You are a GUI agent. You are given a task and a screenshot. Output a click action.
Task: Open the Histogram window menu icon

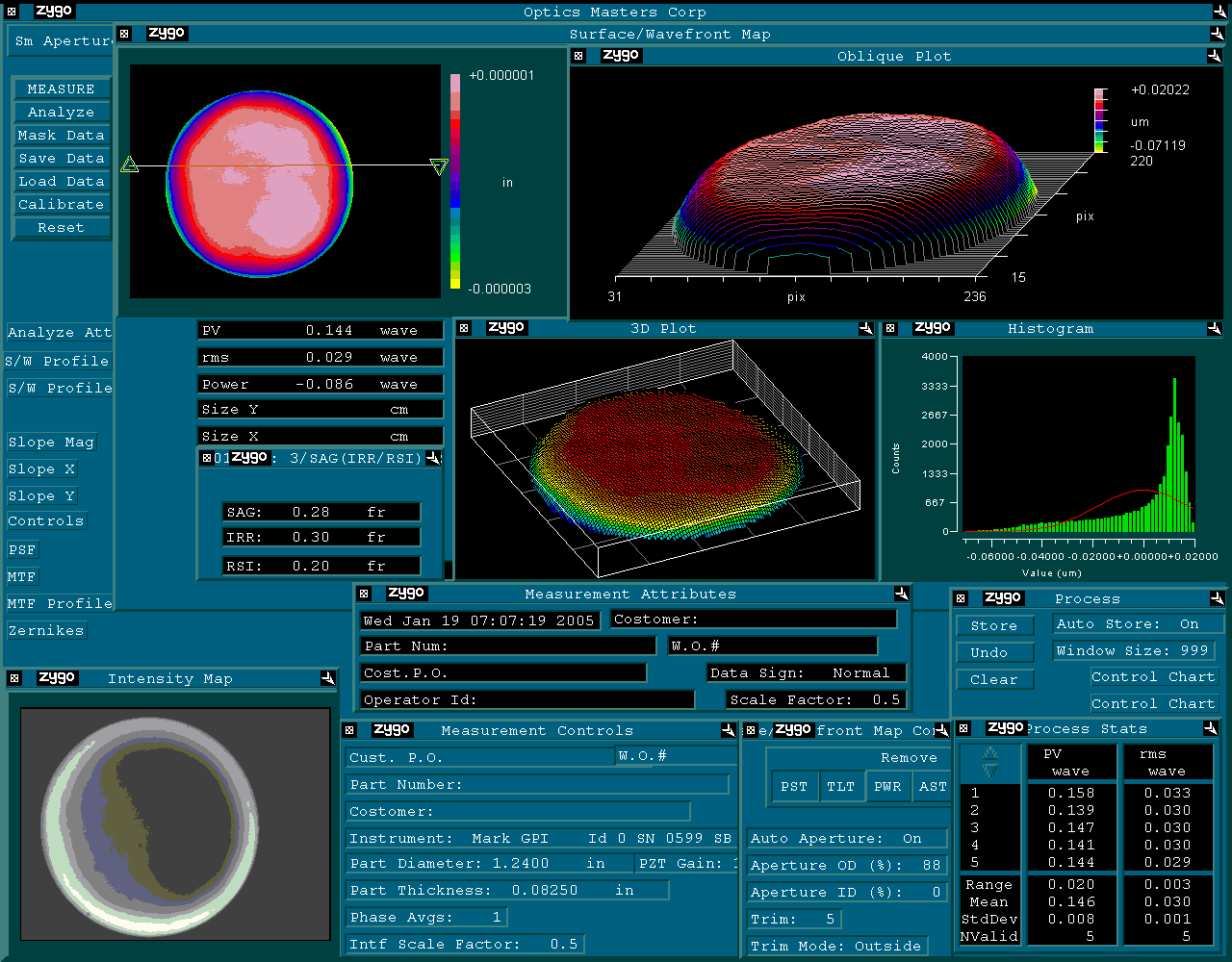pyautogui.click(x=890, y=328)
